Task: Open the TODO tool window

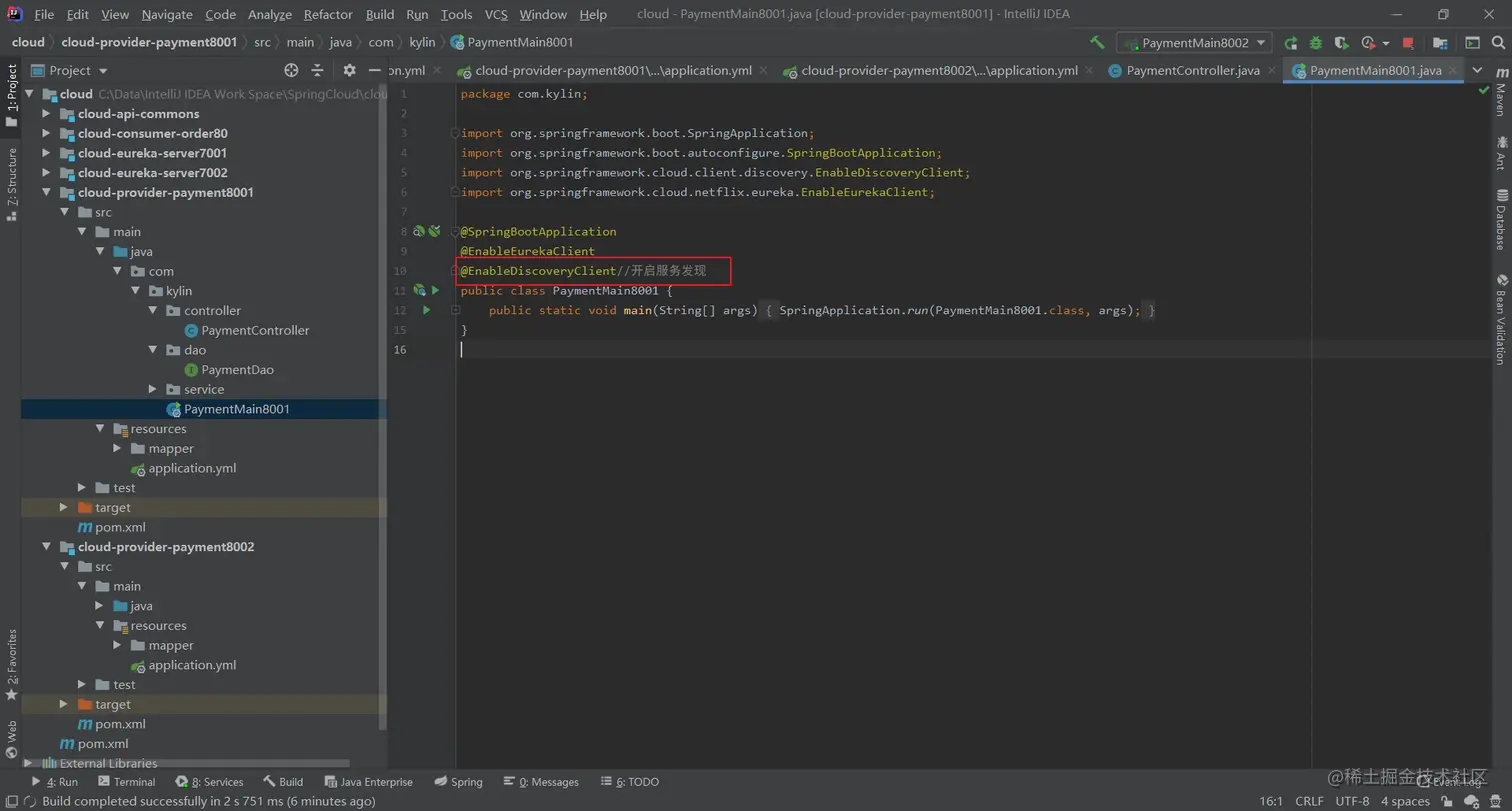Action: coord(629,782)
